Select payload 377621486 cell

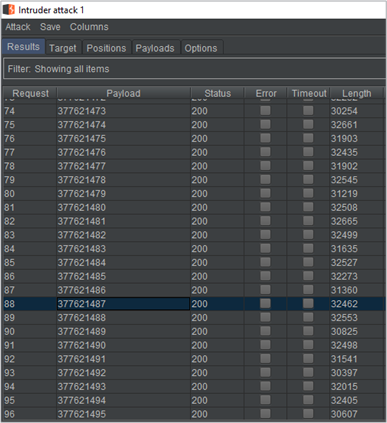(x=123, y=290)
